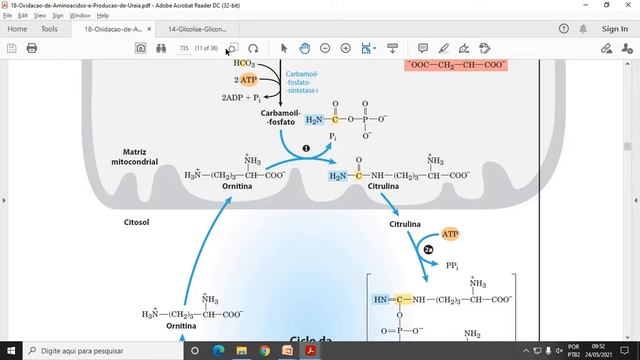Screen dimensions: 640x360
Task: Click the 'Matriz mitocondrial' label
Action: tap(135, 157)
